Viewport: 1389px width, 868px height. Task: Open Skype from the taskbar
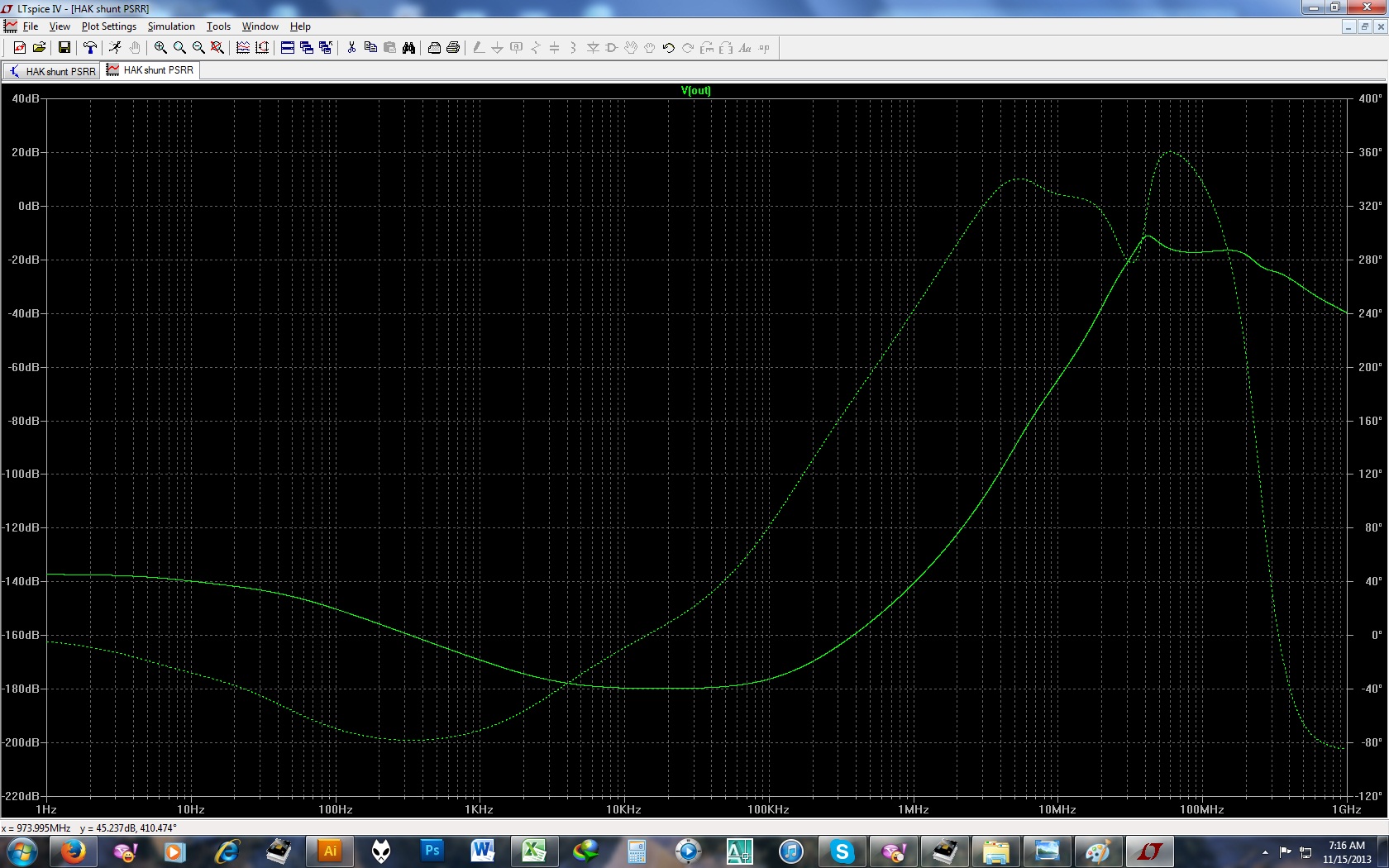(x=842, y=851)
